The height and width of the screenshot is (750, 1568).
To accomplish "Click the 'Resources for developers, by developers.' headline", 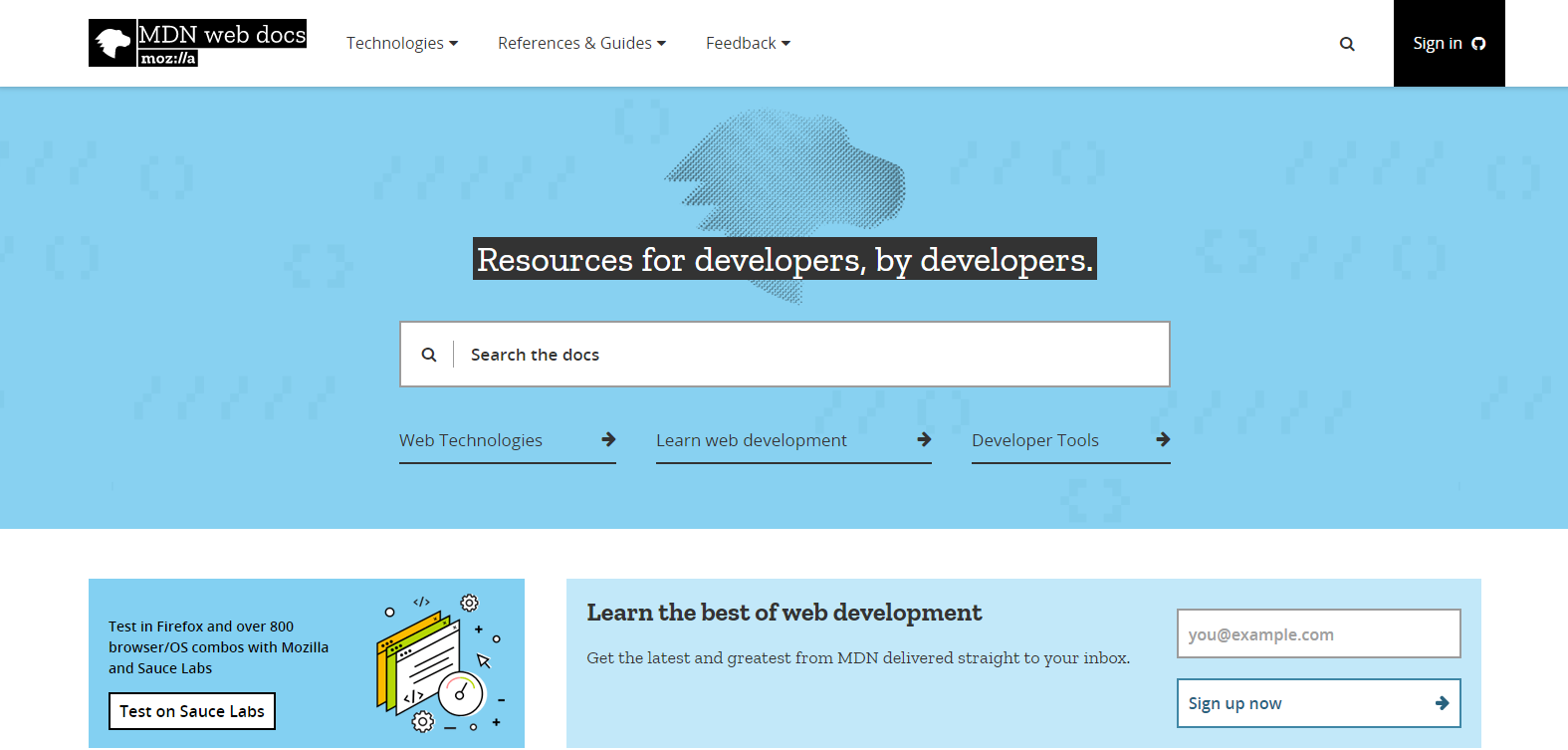I will click(784, 259).
